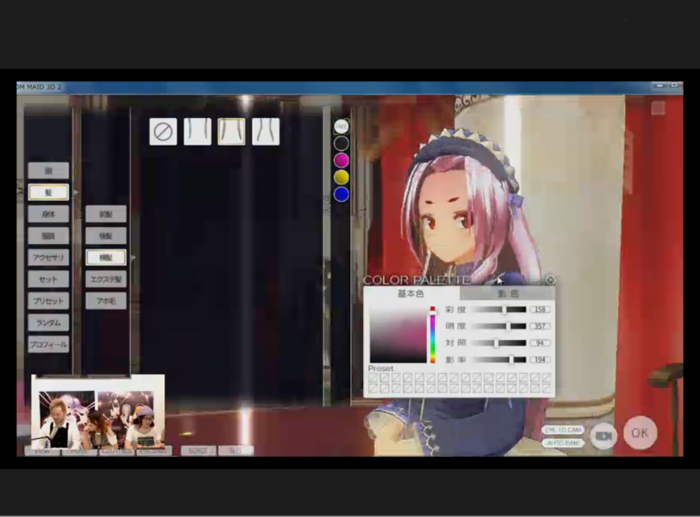
Task: Adjust the 対照 slider
Action: pos(499,343)
